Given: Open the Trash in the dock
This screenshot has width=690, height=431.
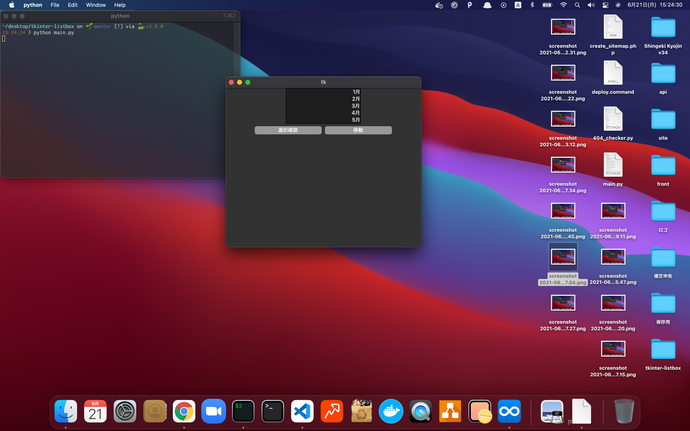Looking at the screenshot, I should coord(624,411).
